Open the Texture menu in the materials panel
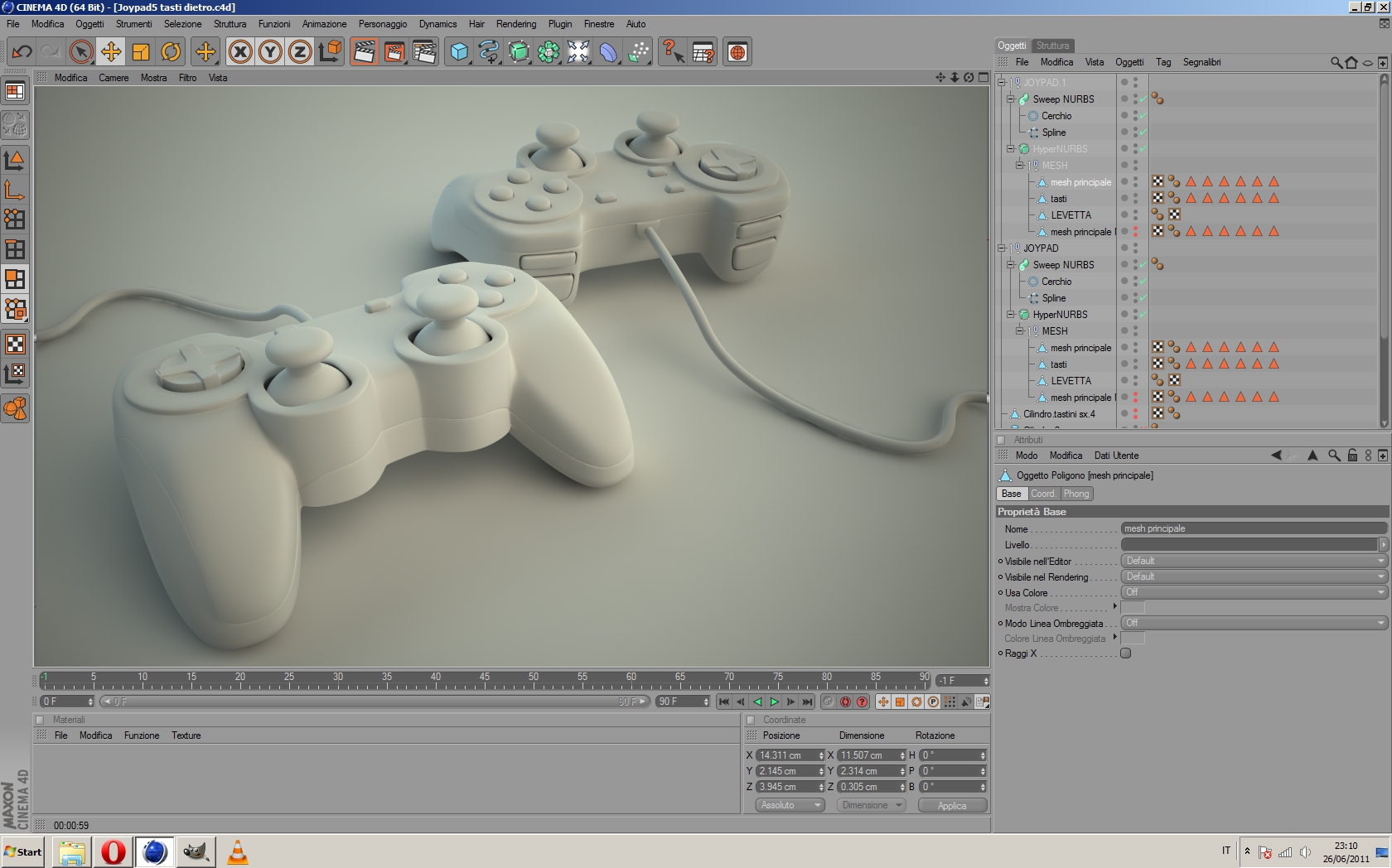The width and height of the screenshot is (1392, 868). pyautogui.click(x=186, y=735)
